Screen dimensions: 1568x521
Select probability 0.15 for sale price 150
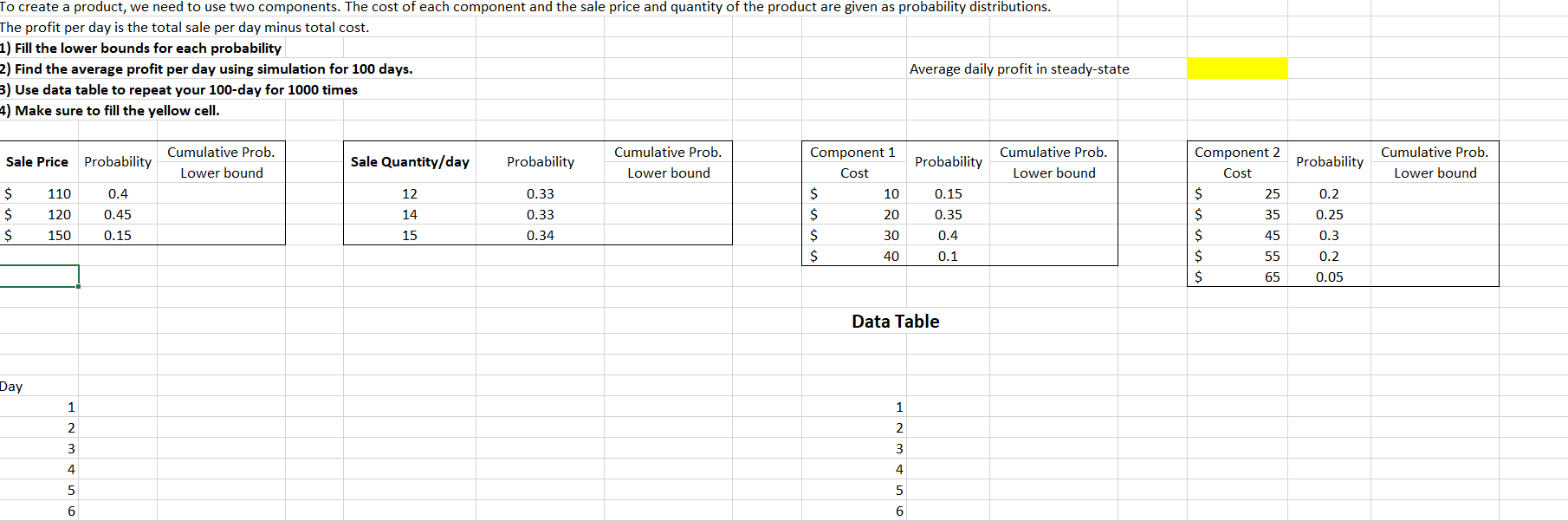point(118,236)
